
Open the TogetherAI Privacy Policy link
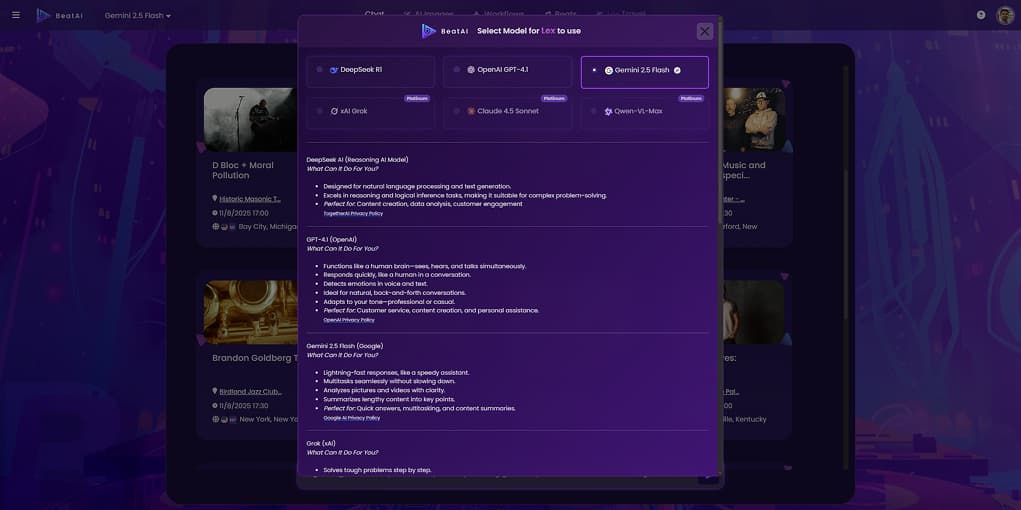click(x=353, y=213)
